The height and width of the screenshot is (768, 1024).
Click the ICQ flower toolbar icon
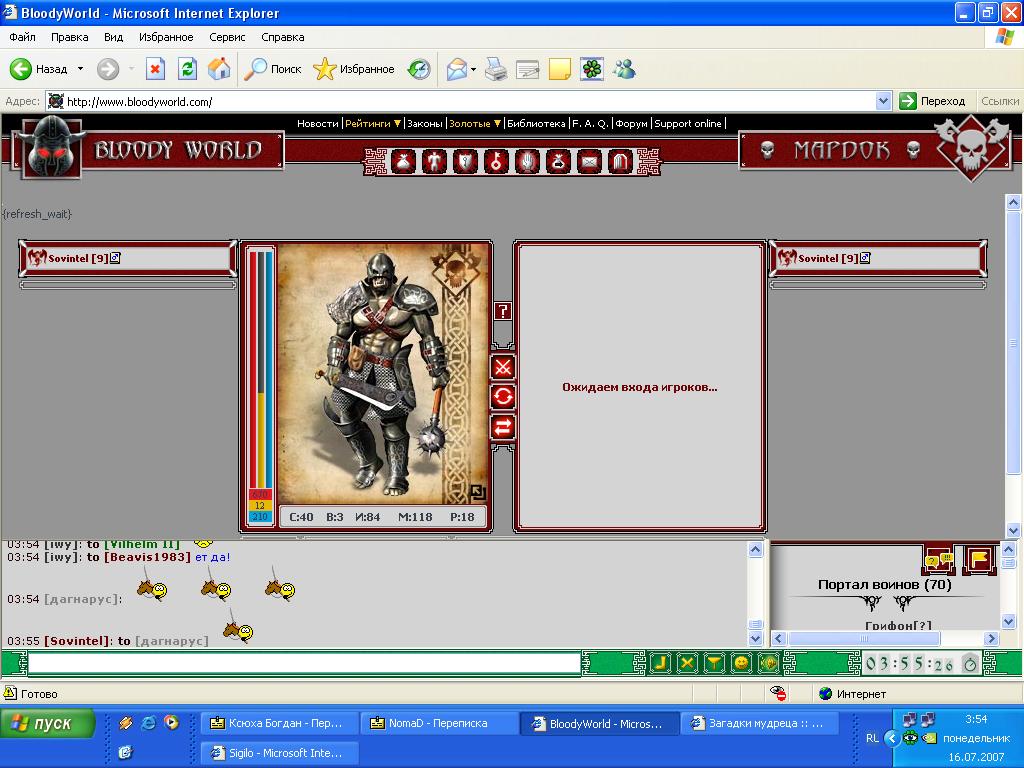click(592, 69)
